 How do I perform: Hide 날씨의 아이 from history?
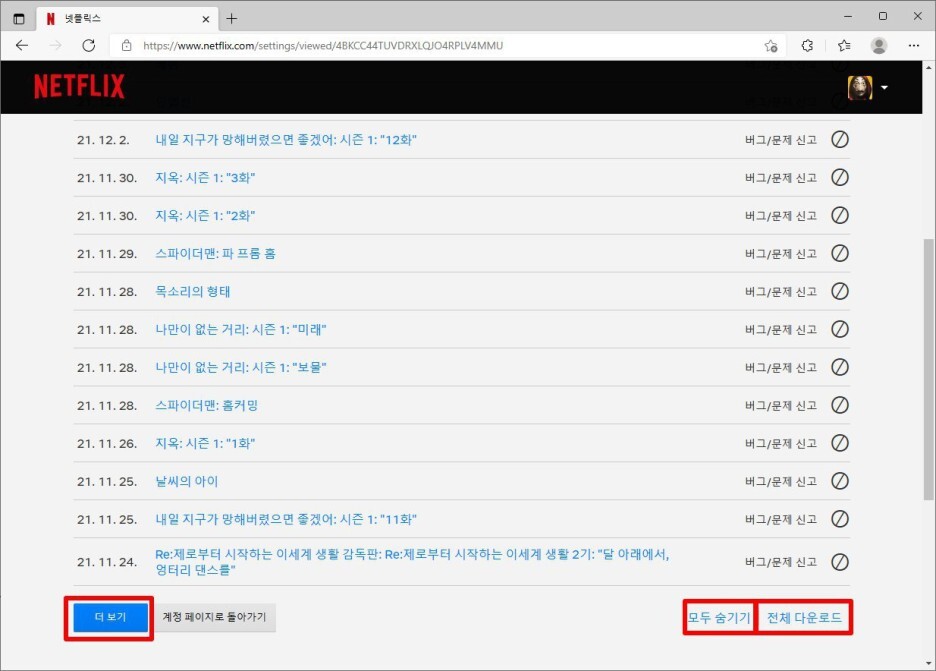(840, 481)
